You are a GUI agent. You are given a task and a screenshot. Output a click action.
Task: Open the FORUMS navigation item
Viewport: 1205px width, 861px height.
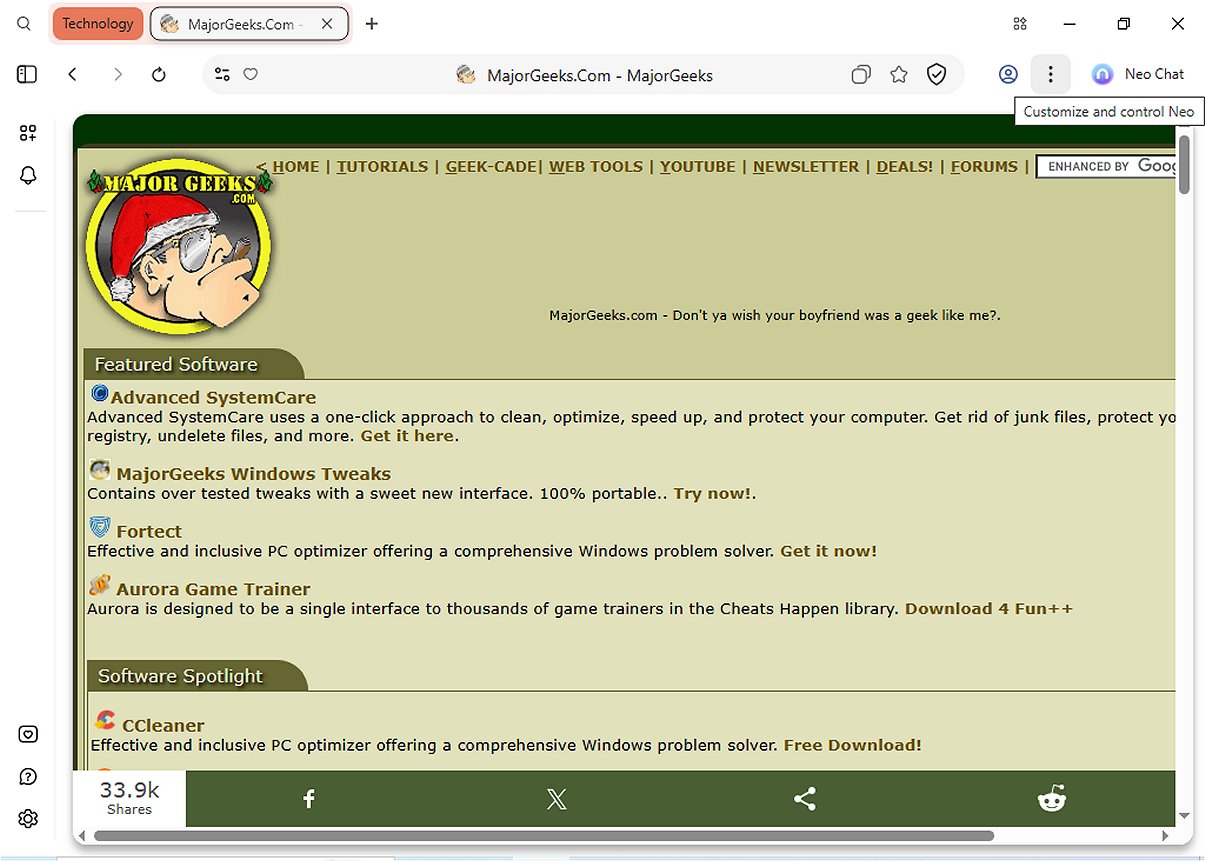coord(984,166)
